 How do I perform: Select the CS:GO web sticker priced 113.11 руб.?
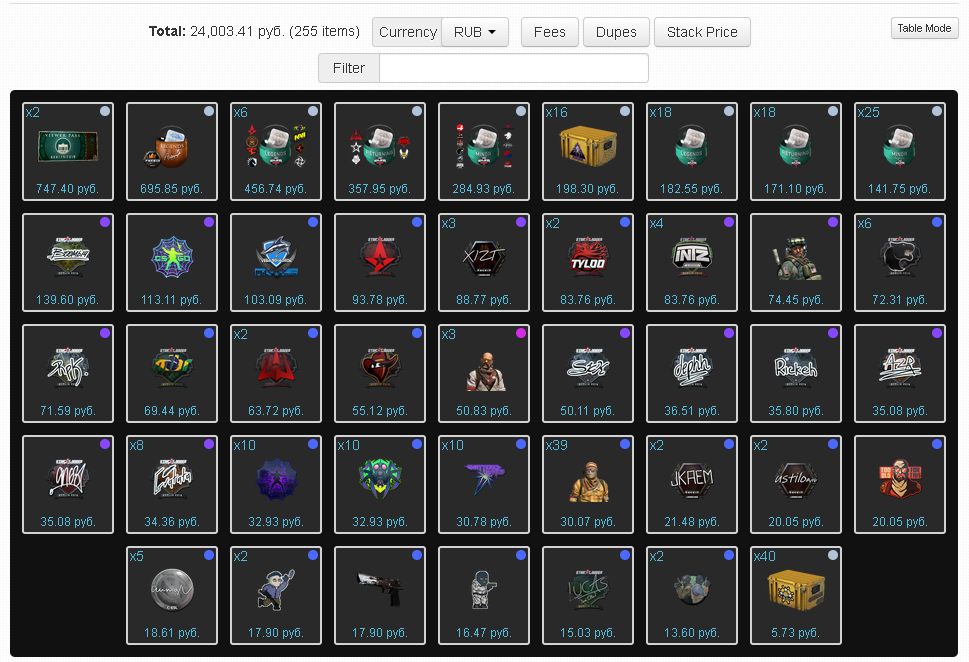(172, 262)
